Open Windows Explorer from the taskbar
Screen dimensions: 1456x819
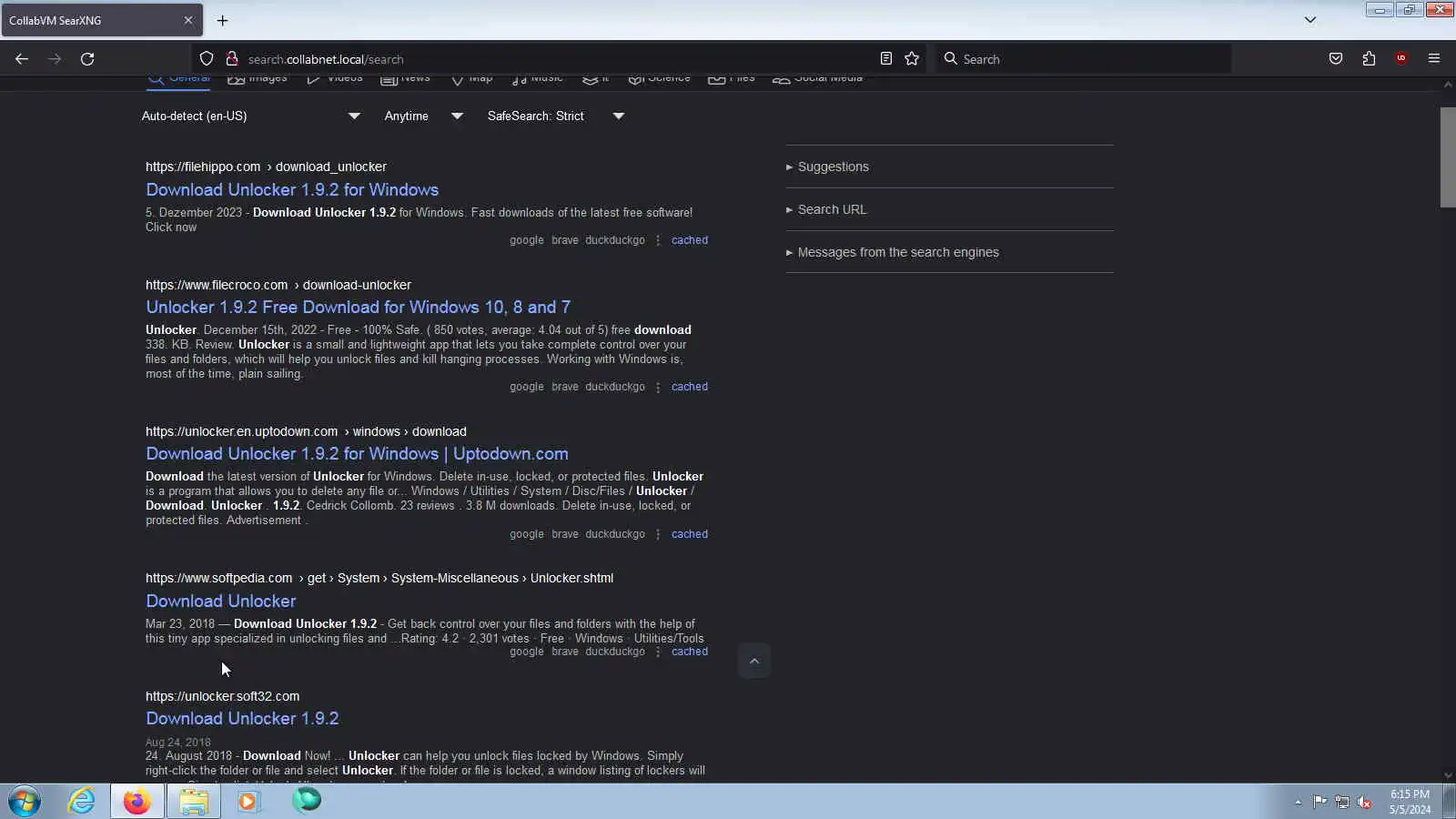tap(193, 802)
